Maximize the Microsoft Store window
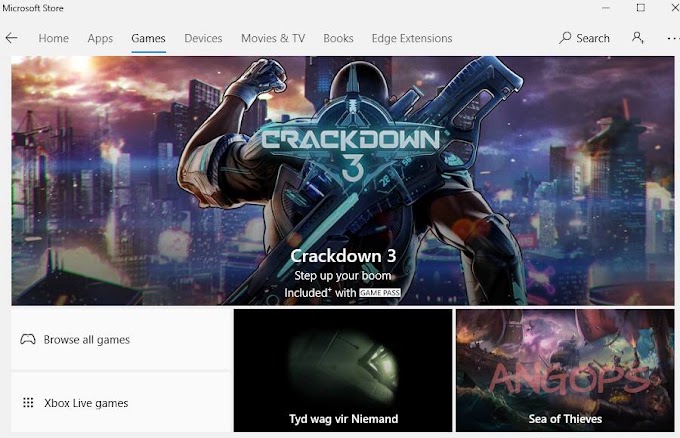680x438 pixels. point(641,8)
